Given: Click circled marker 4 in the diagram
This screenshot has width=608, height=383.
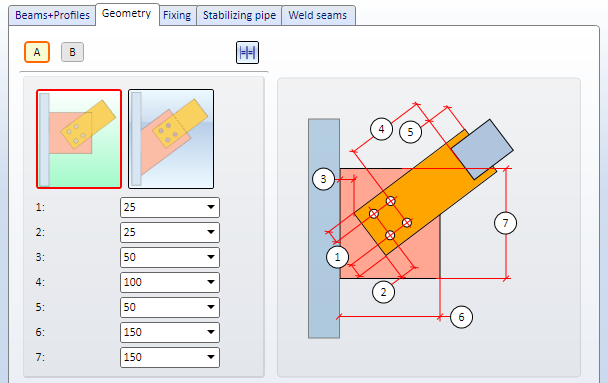Looking at the screenshot, I should pos(382,129).
